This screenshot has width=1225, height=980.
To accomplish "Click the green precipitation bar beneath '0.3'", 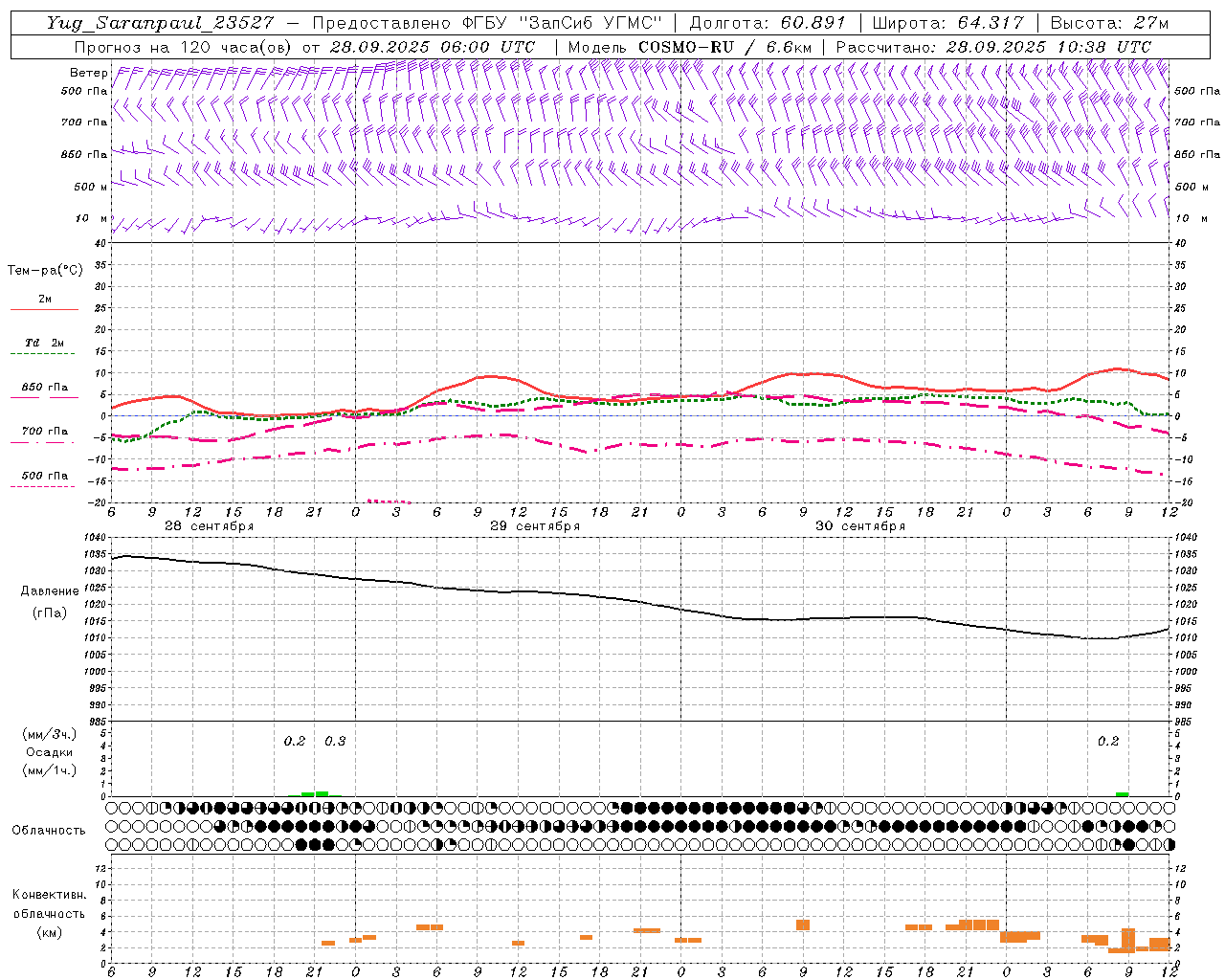I will pyautogui.click(x=323, y=793).
